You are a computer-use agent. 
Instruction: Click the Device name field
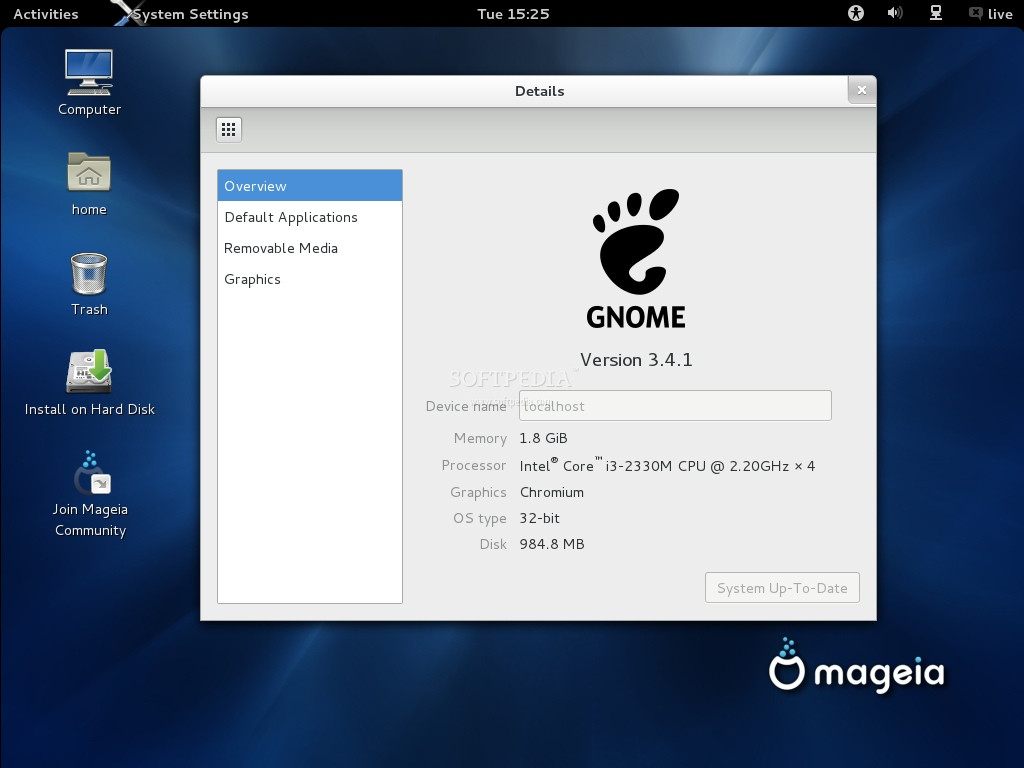675,406
